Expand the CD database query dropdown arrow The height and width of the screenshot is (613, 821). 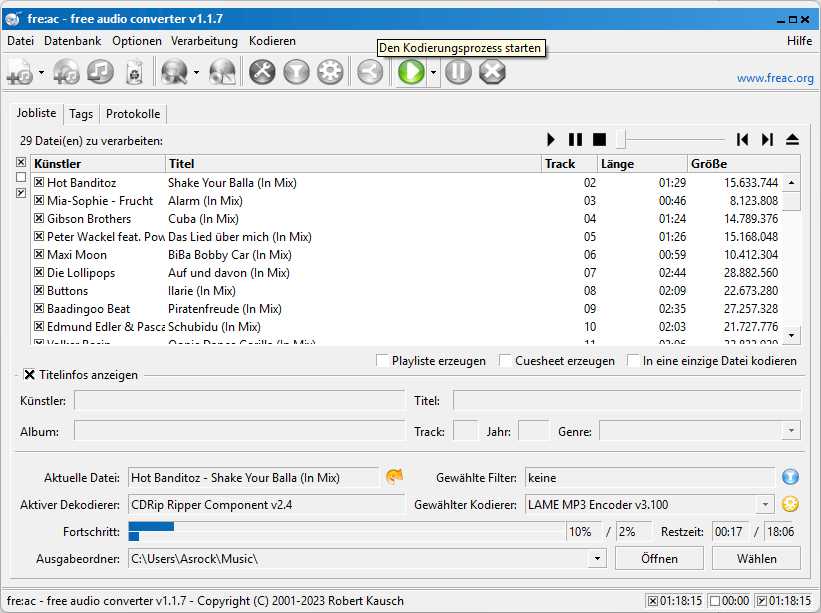tap(196, 72)
